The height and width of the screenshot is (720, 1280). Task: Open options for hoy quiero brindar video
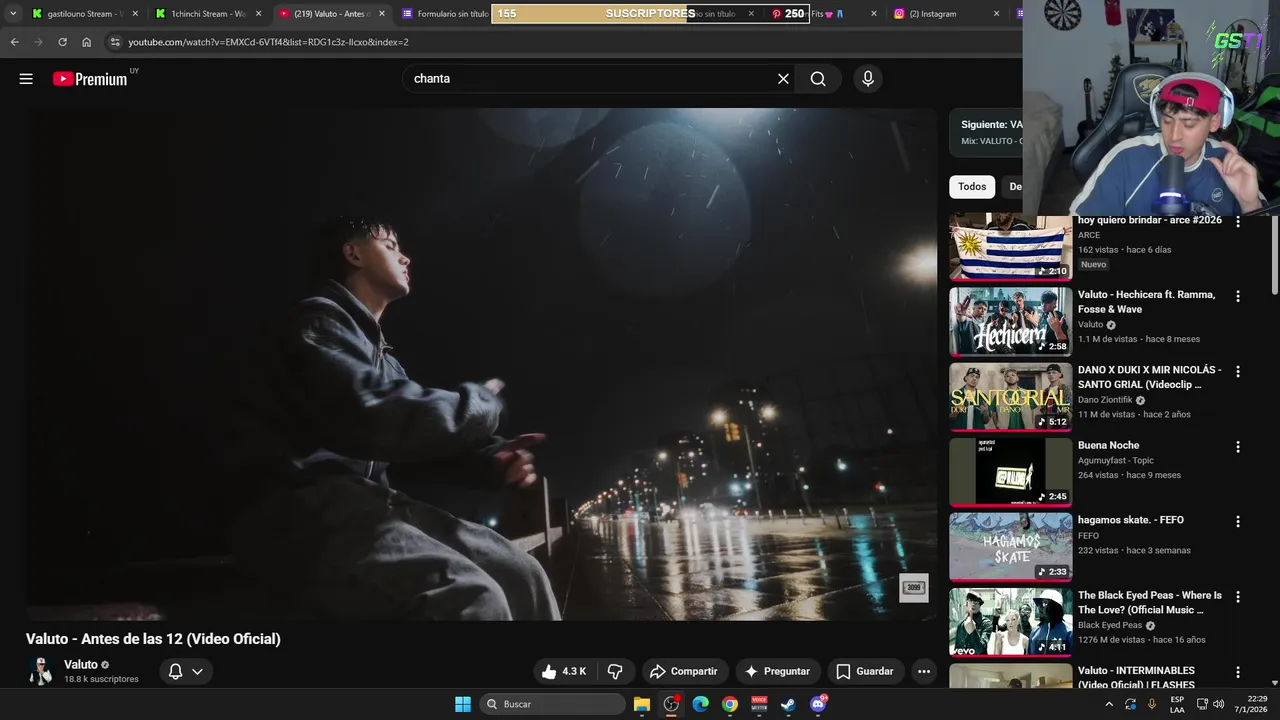tap(1238, 221)
